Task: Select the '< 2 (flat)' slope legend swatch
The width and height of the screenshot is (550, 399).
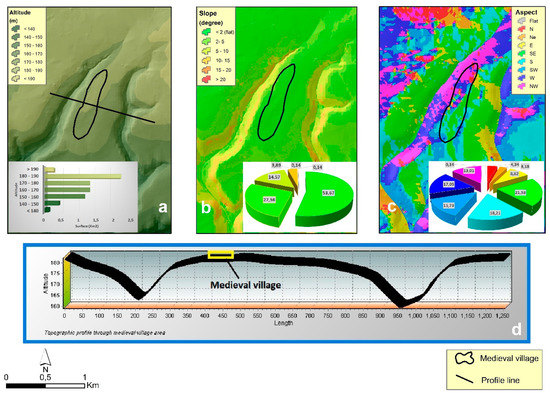Action: click(x=206, y=32)
